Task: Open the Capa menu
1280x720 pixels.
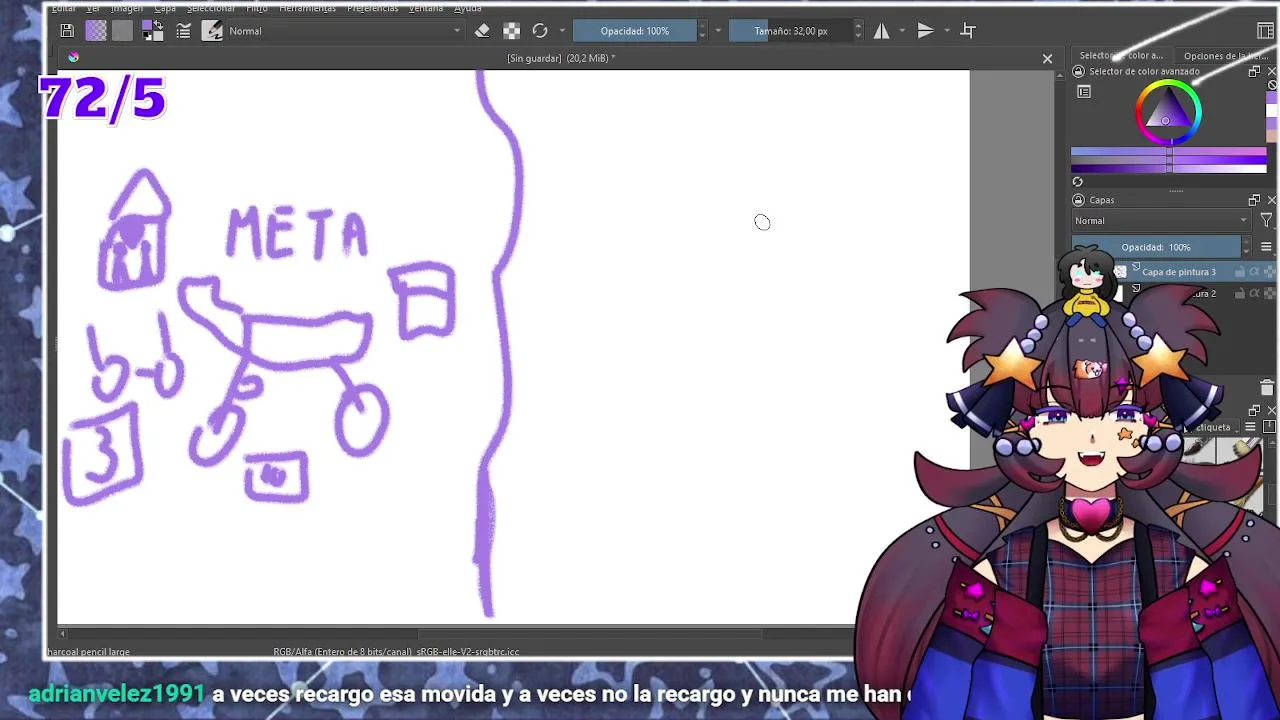Action: pos(165,8)
